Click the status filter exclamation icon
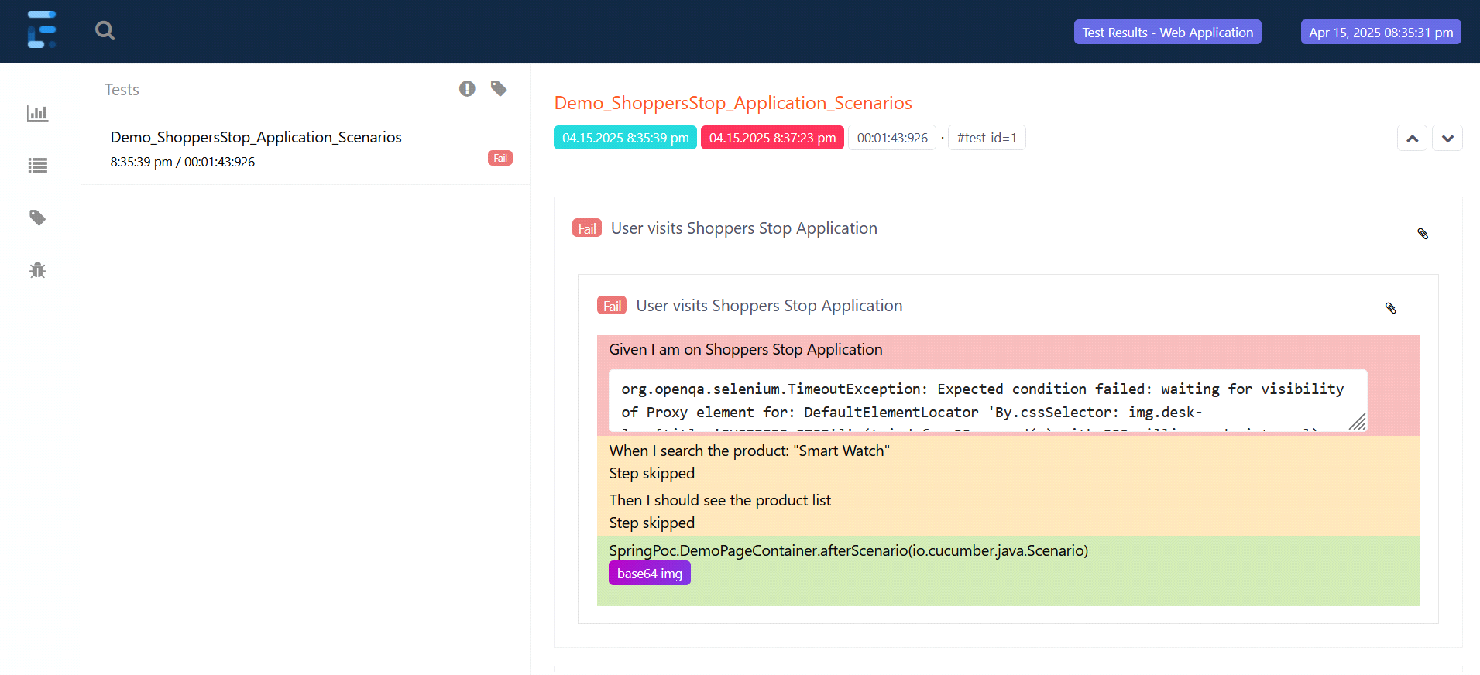Viewport: 1480px width, 675px height. pyautogui.click(x=467, y=89)
